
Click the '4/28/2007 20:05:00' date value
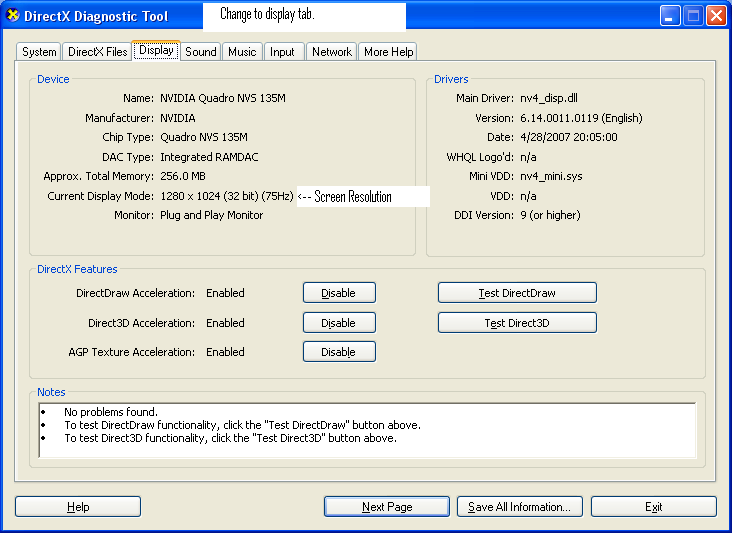(569, 137)
